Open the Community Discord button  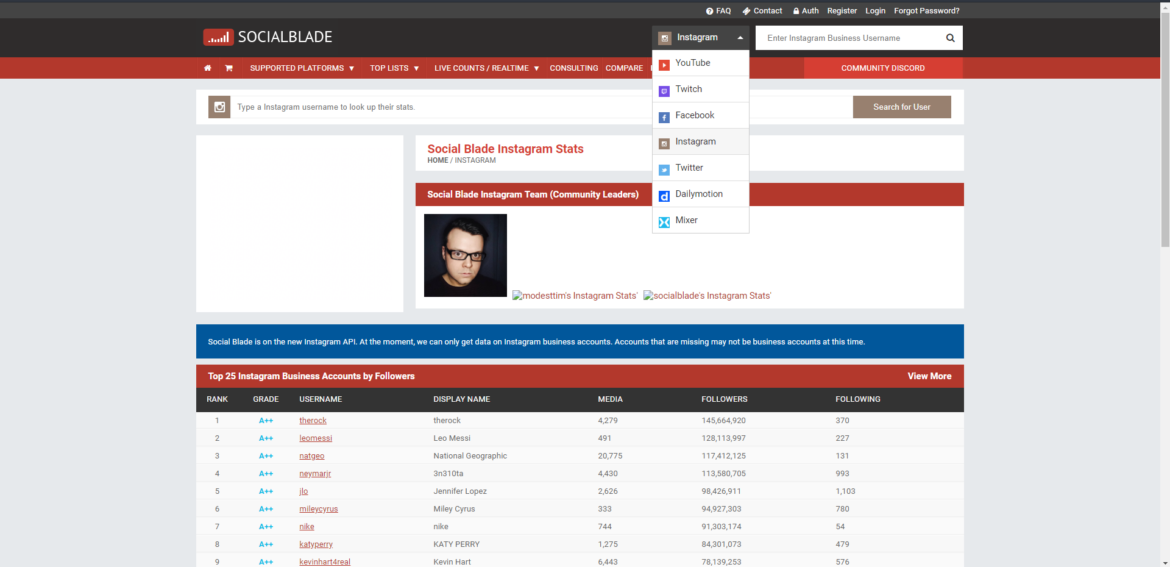tap(882, 68)
